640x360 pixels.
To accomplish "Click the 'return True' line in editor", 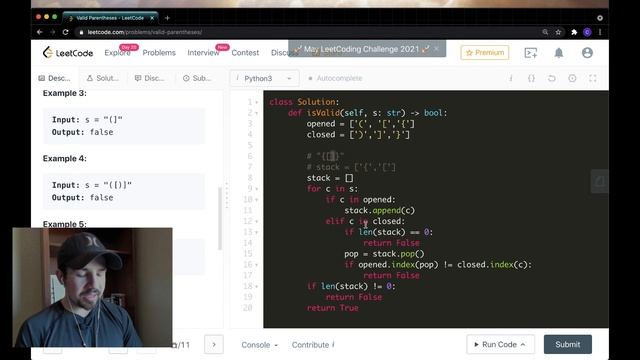I will pyautogui.click(x=333, y=308).
